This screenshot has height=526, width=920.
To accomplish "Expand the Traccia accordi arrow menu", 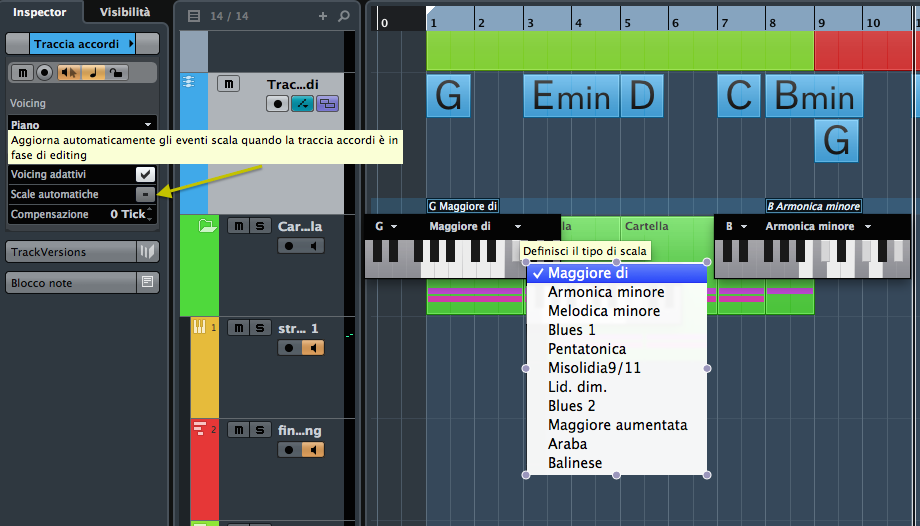I will tap(131, 44).
